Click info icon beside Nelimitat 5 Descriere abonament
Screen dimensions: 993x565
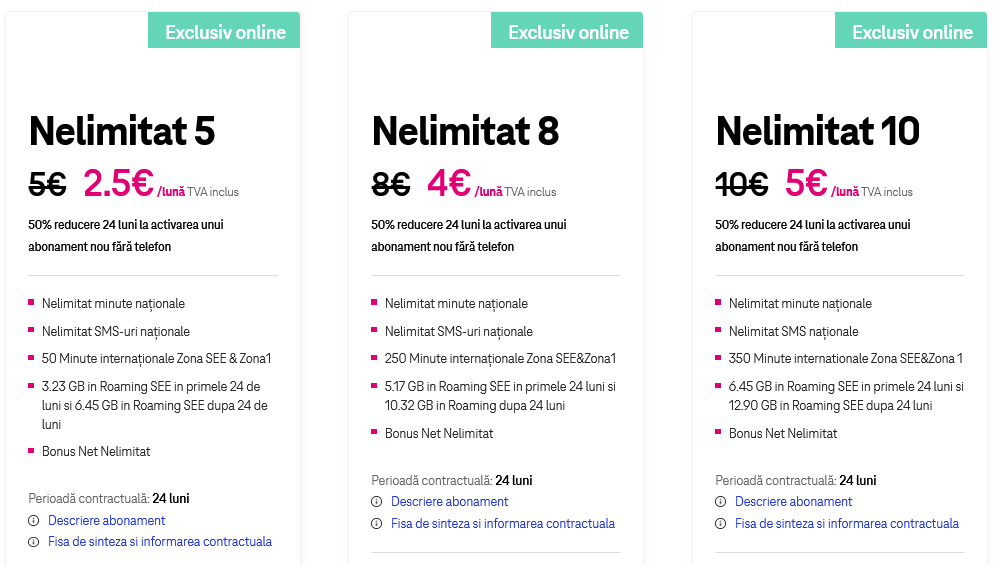click(33, 521)
